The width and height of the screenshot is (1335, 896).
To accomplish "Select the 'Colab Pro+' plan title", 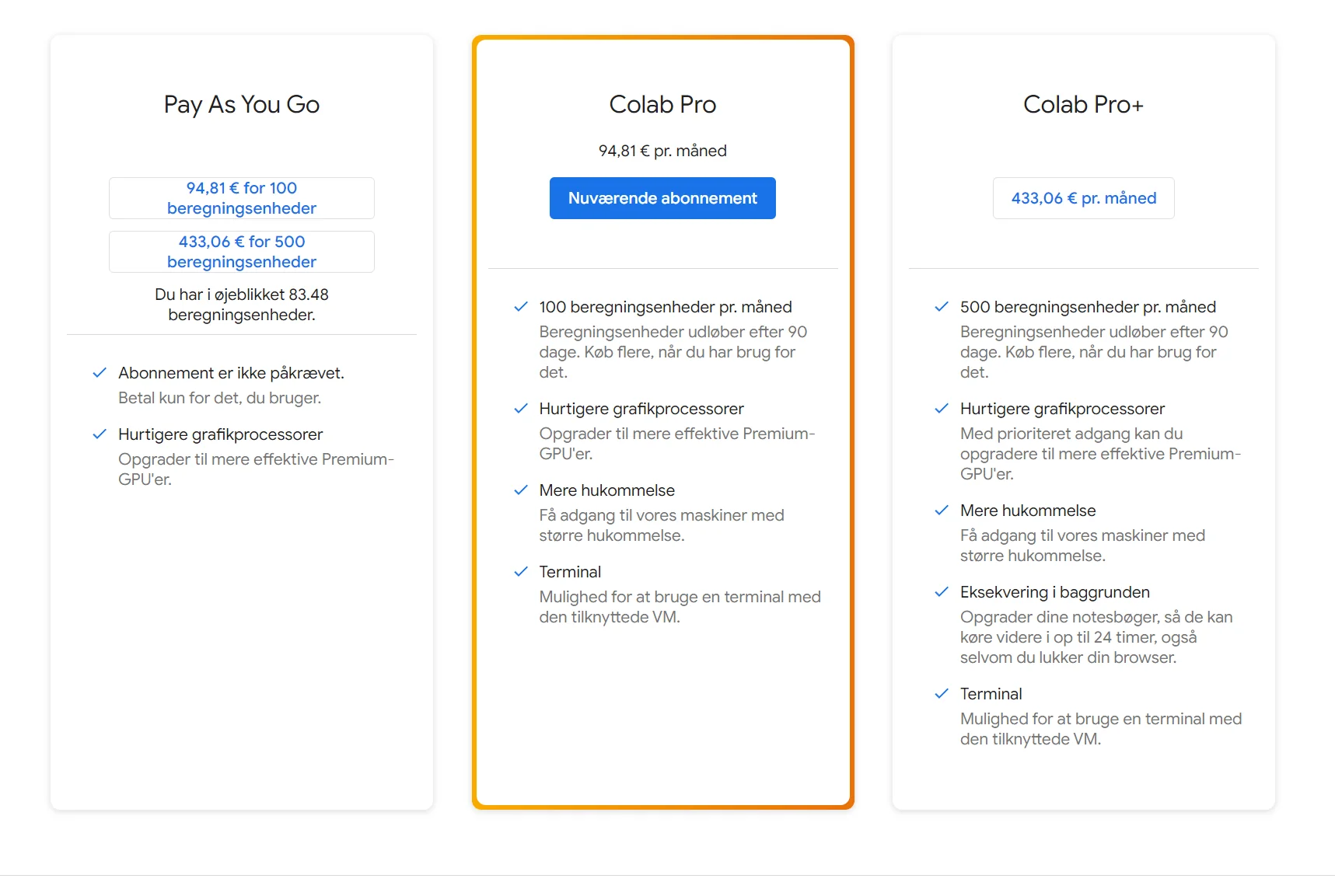I will pos(1083,104).
